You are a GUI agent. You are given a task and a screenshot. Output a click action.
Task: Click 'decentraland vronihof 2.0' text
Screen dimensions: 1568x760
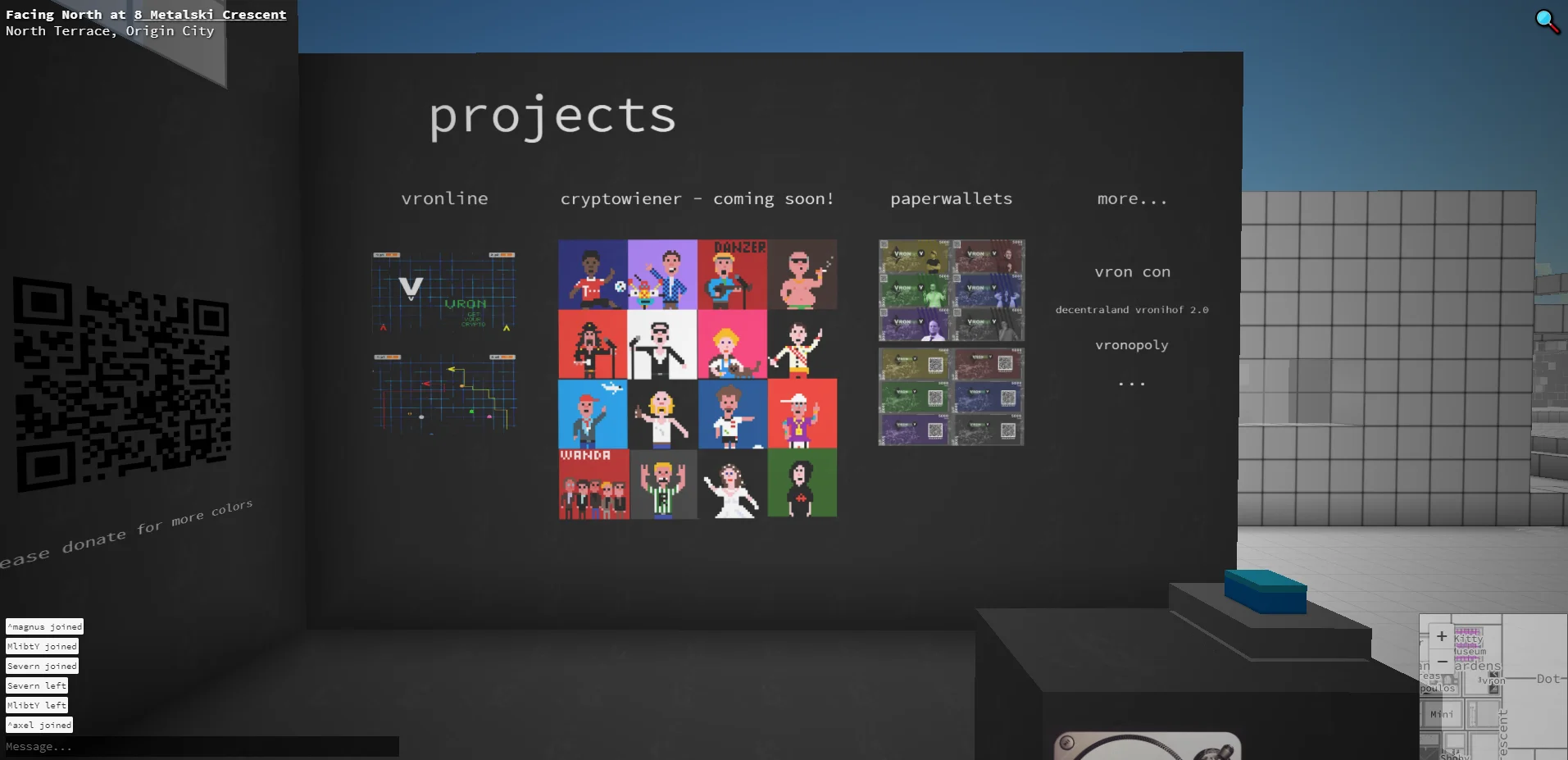pyautogui.click(x=1132, y=310)
